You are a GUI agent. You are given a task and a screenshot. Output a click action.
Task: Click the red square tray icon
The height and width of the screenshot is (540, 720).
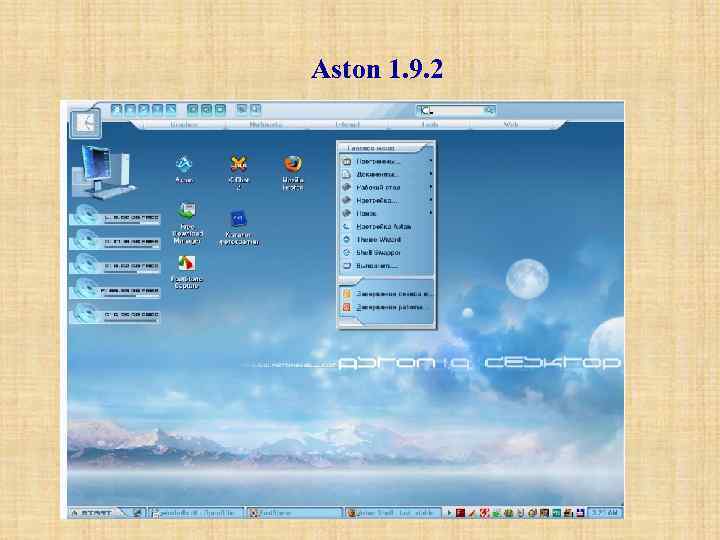pos(460,512)
